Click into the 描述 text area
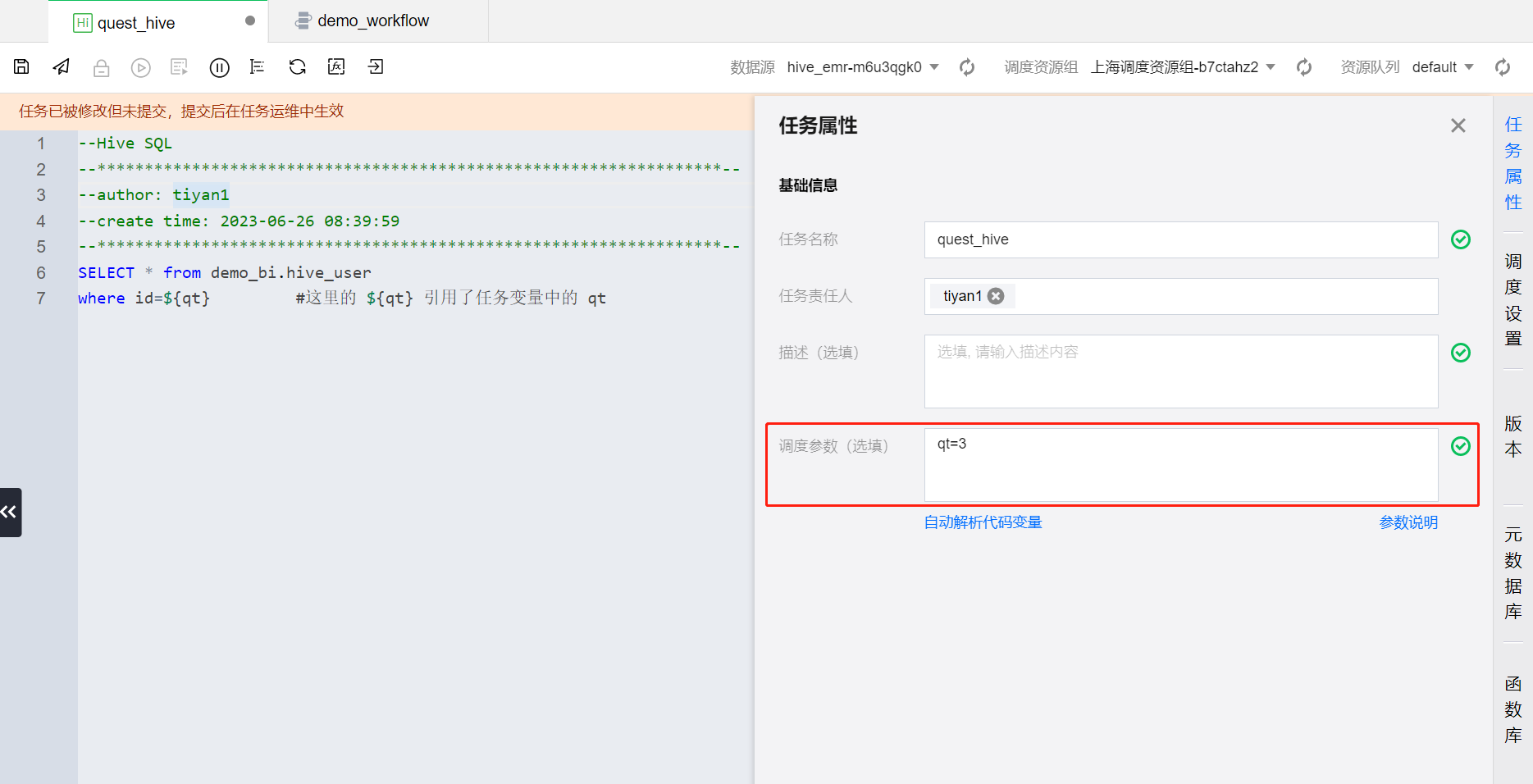This screenshot has width=1533, height=784. pyautogui.click(x=1181, y=371)
